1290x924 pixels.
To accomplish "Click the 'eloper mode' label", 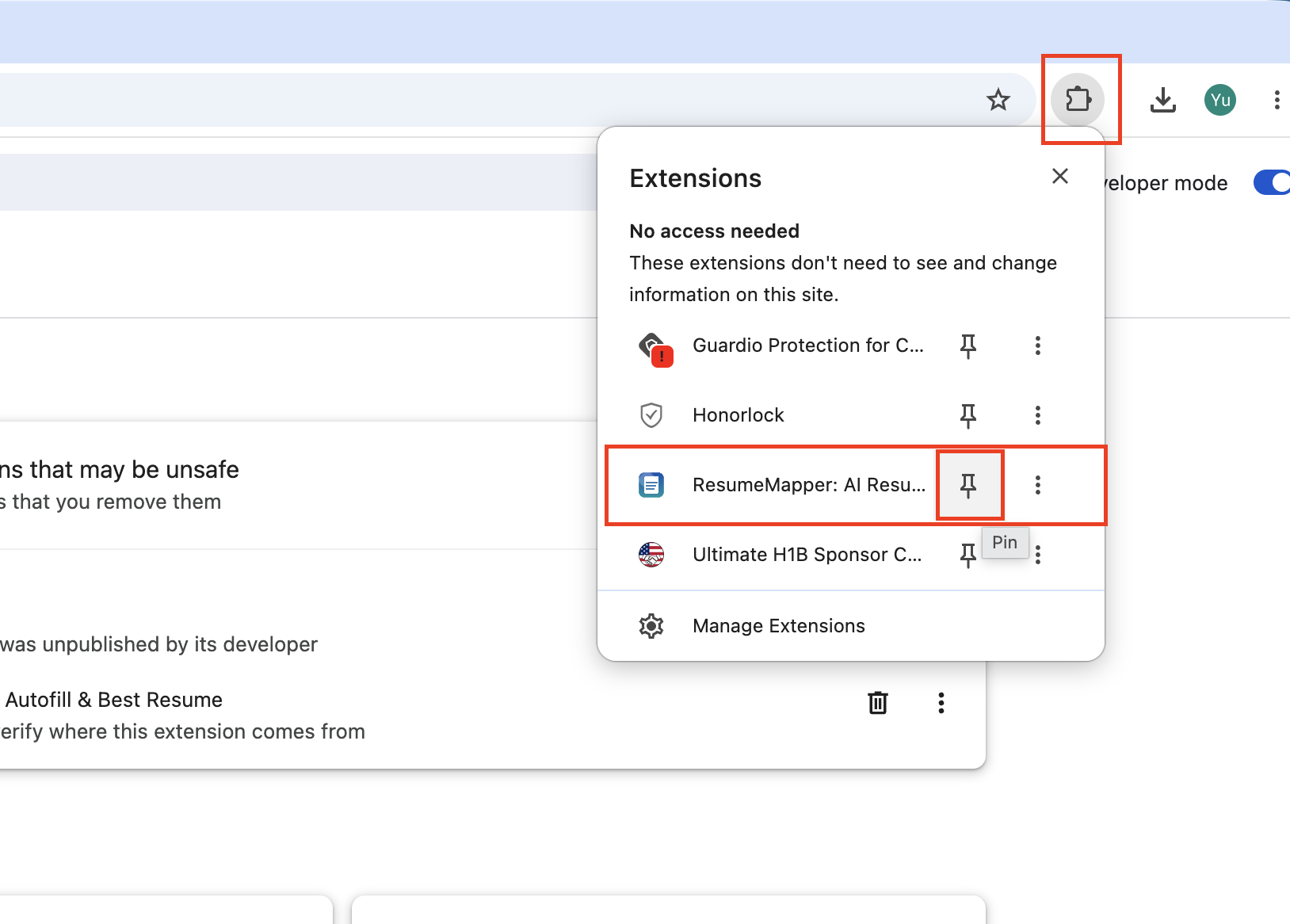I will click(x=1166, y=183).
